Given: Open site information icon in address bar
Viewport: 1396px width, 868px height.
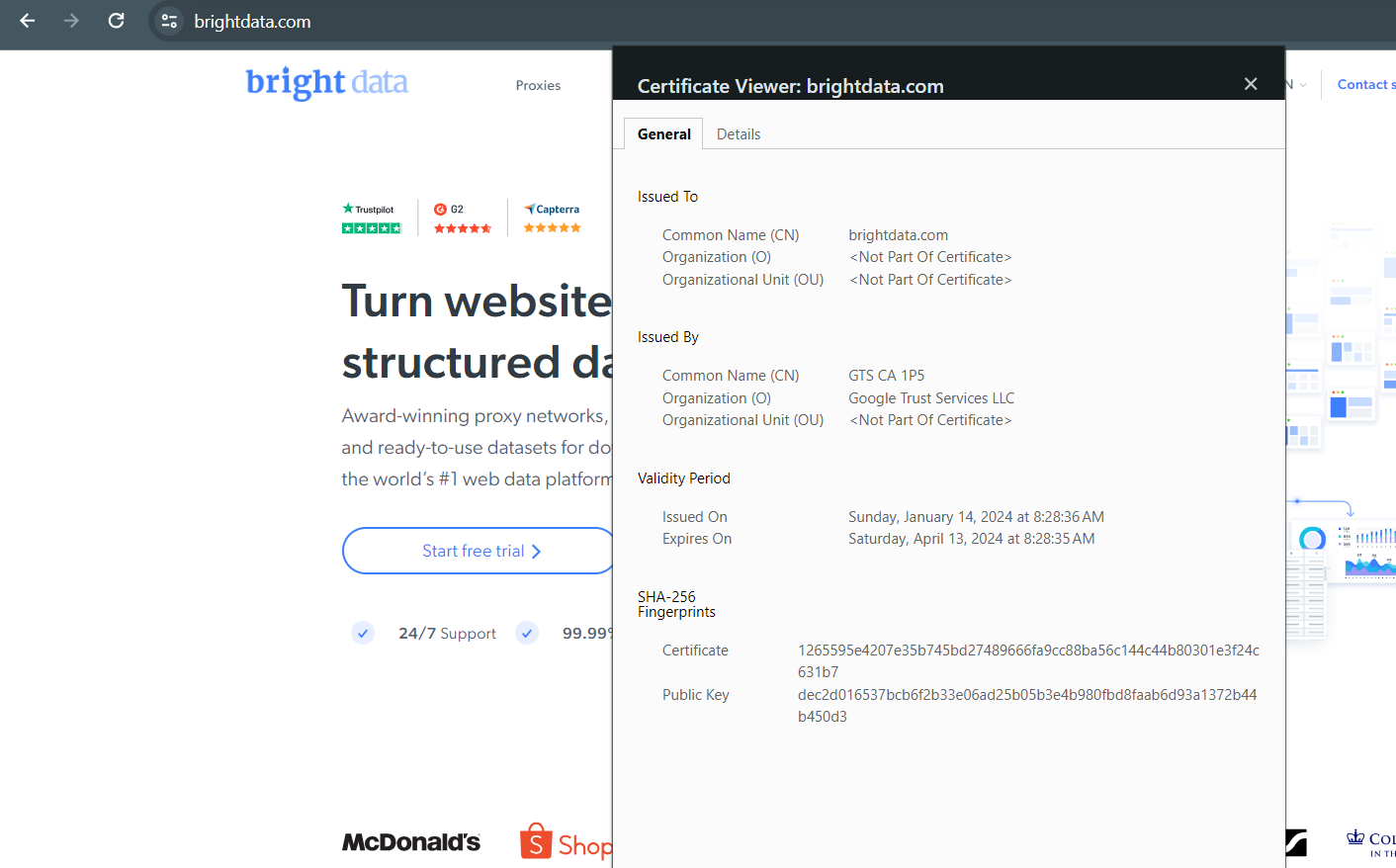Looking at the screenshot, I should coord(169,21).
